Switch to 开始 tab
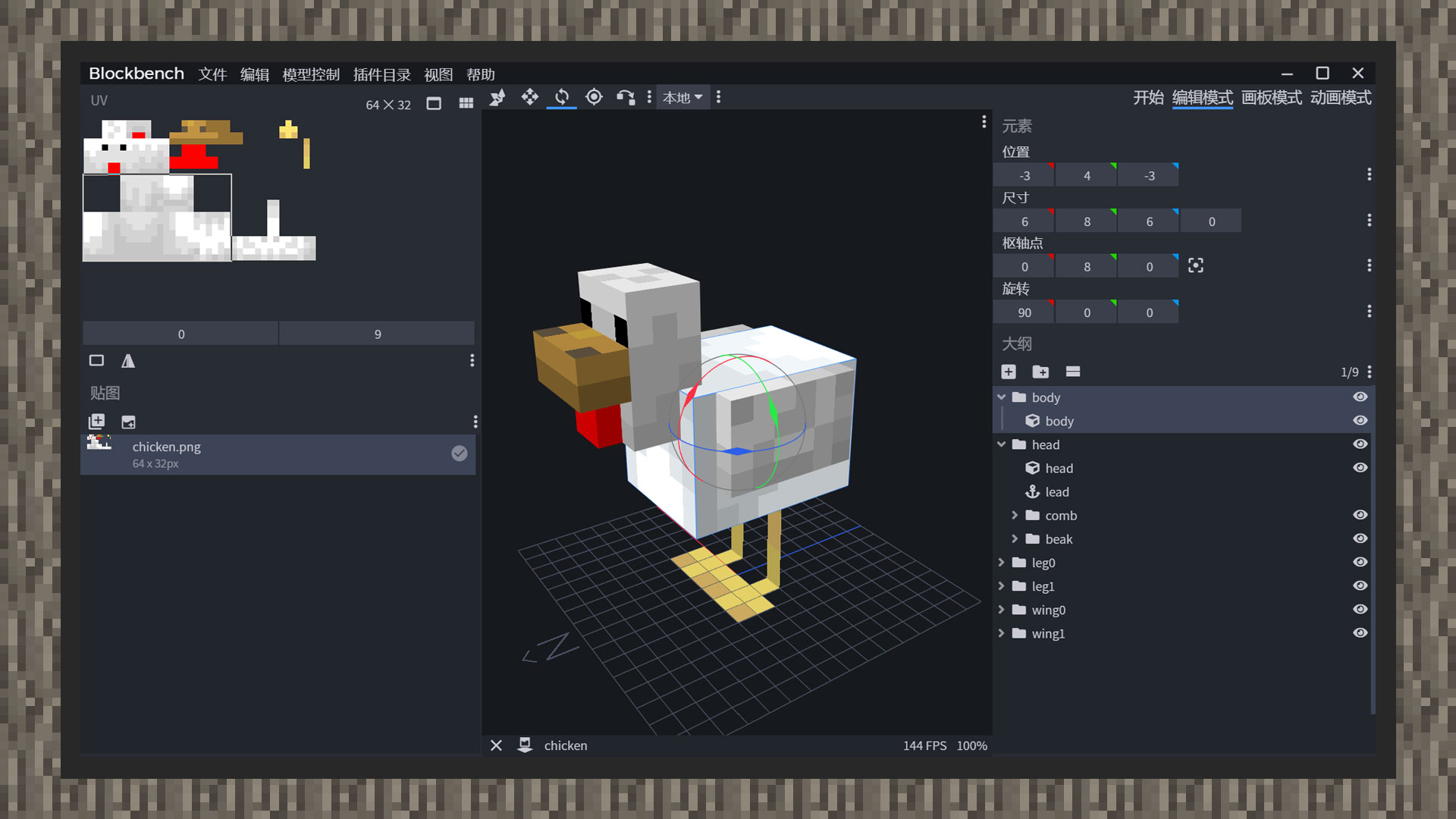 coord(1148,98)
